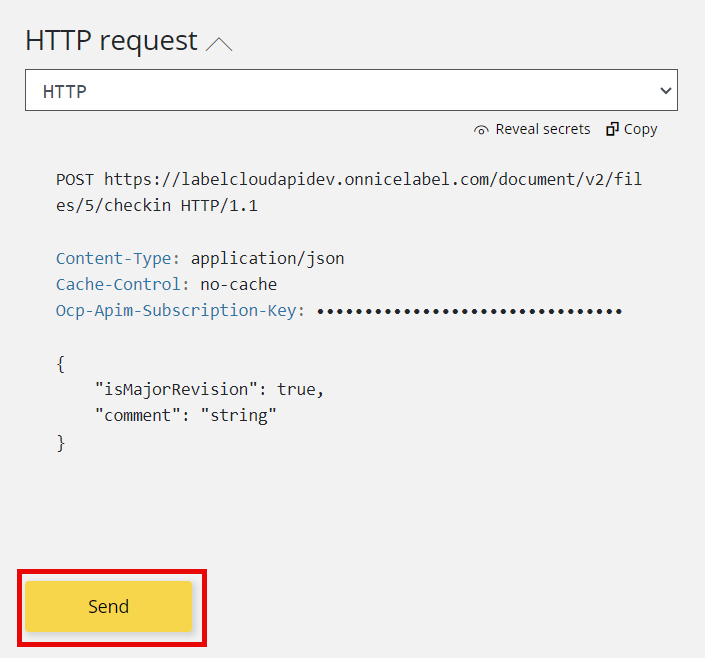This screenshot has height=658, width=705.
Task: Click the eye icon beside Reveal secrets
Action: click(x=482, y=130)
